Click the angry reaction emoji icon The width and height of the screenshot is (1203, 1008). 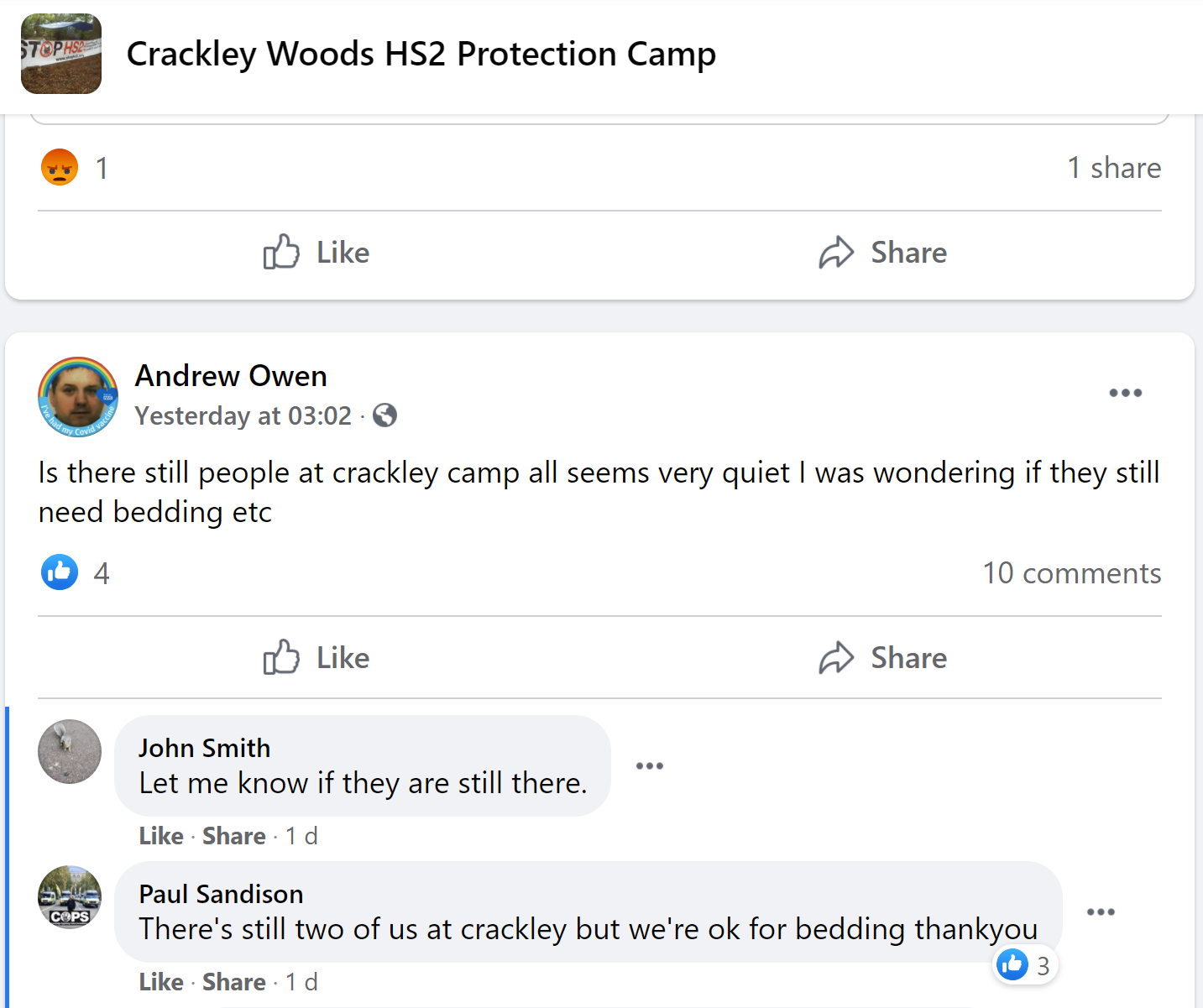[60, 167]
